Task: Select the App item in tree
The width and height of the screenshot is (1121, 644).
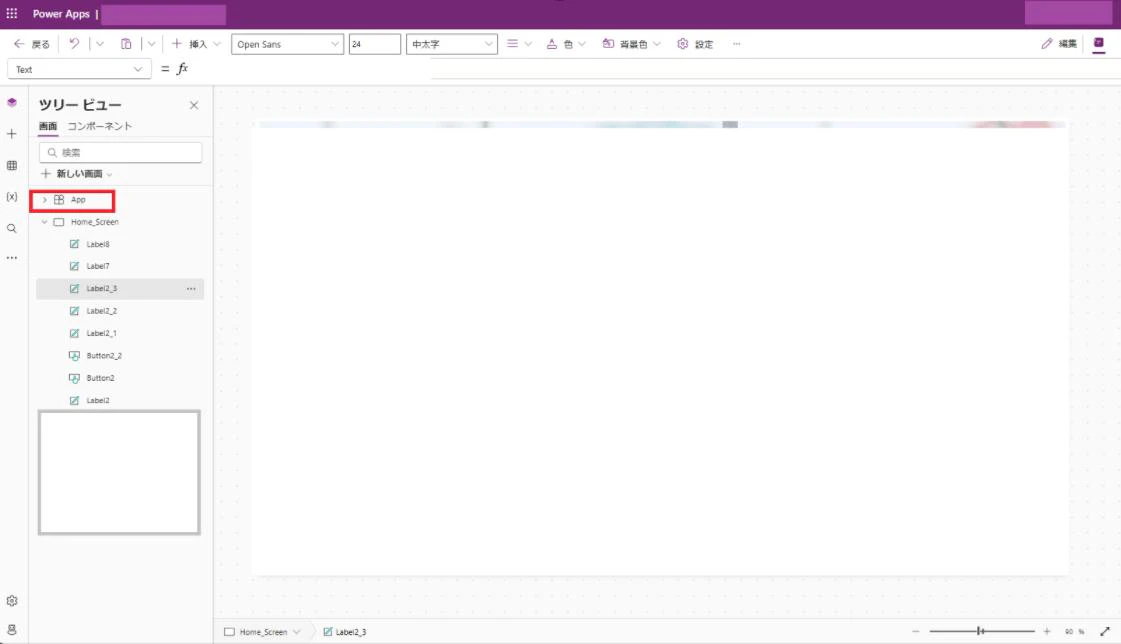Action: (x=78, y=200)
